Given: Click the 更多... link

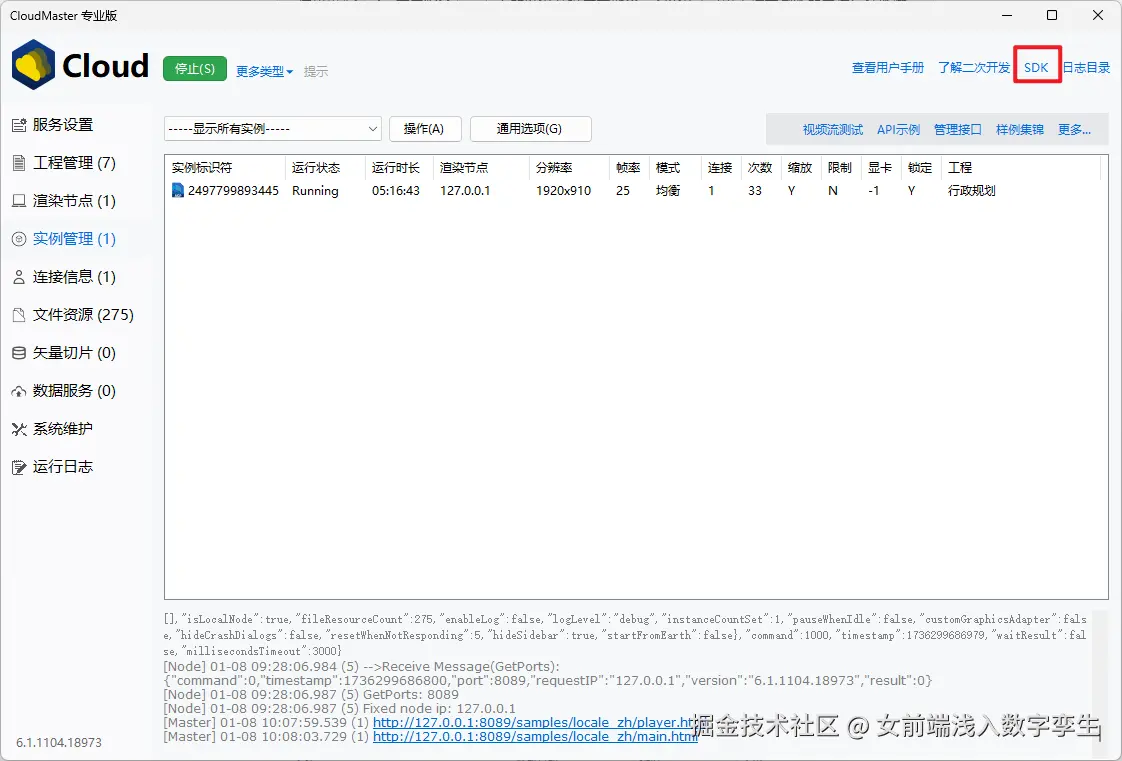Looking at the screenshot, I should point(1074,129).
